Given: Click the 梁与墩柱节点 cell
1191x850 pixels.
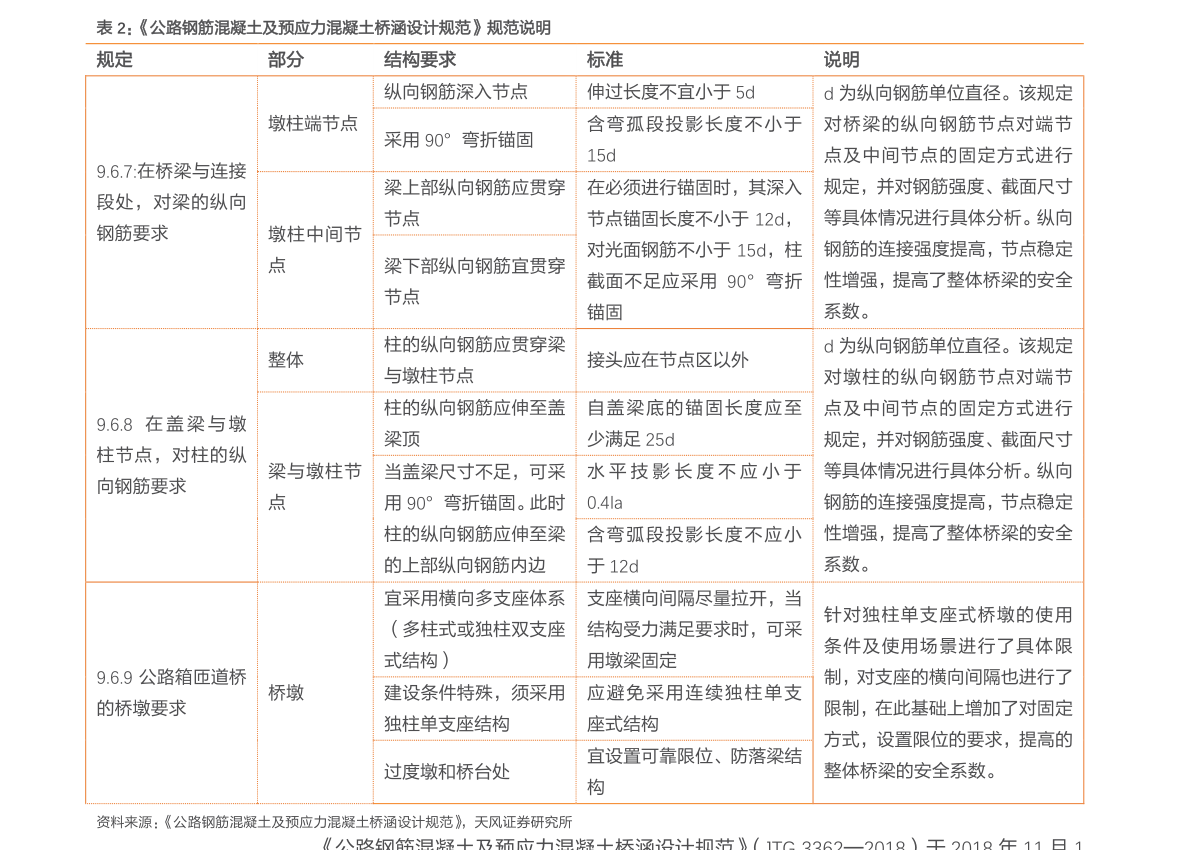Looking at the screenshot, I should [x=314, y=486].
